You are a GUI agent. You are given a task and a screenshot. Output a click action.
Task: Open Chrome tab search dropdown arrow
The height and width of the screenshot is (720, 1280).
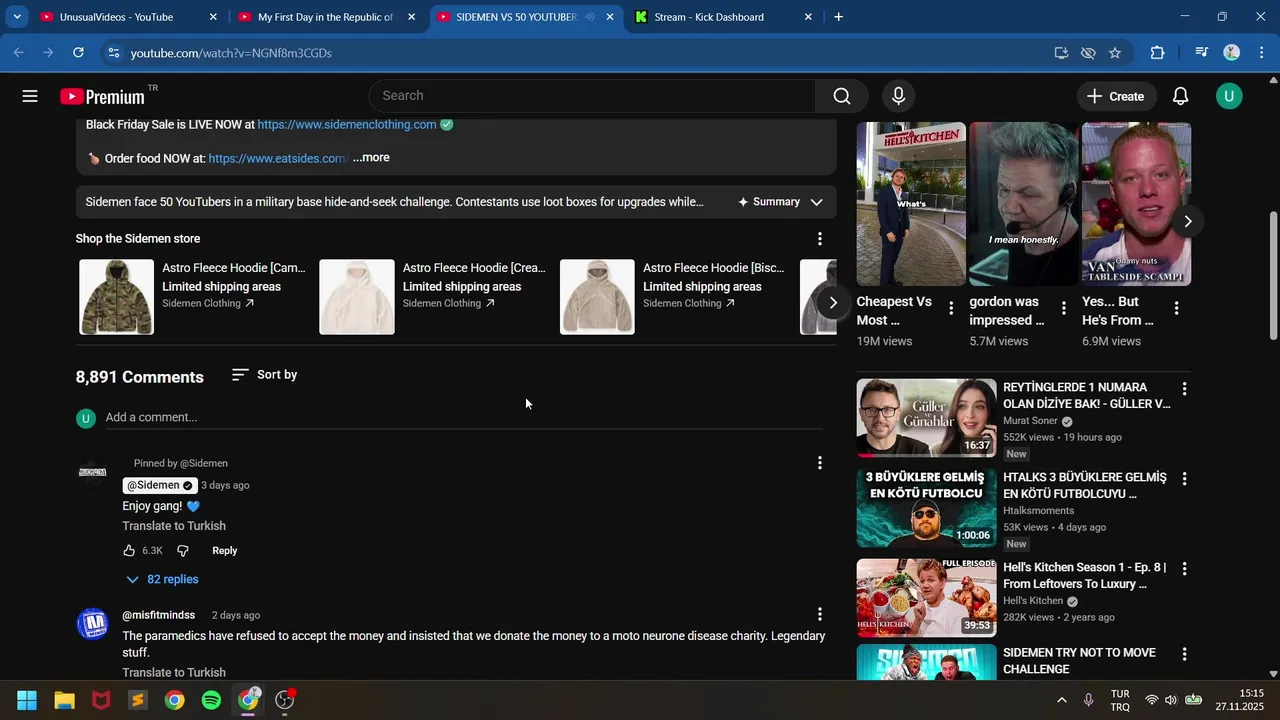click(x=16, y=17)
